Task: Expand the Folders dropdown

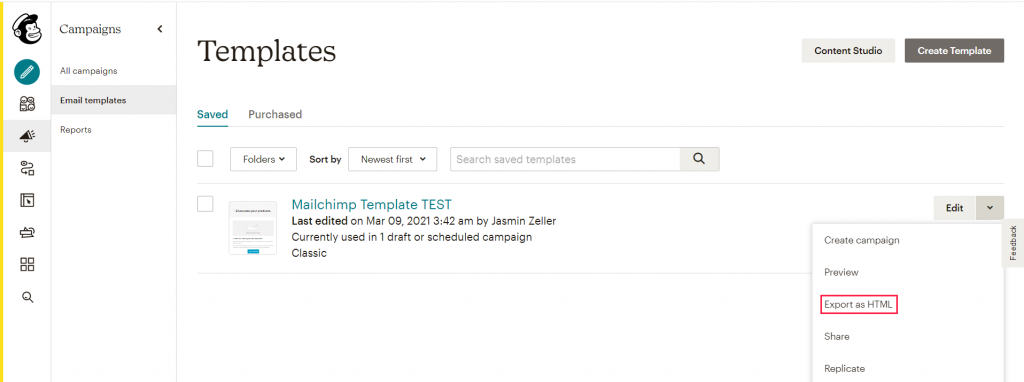Action: [x=263, y=159]
